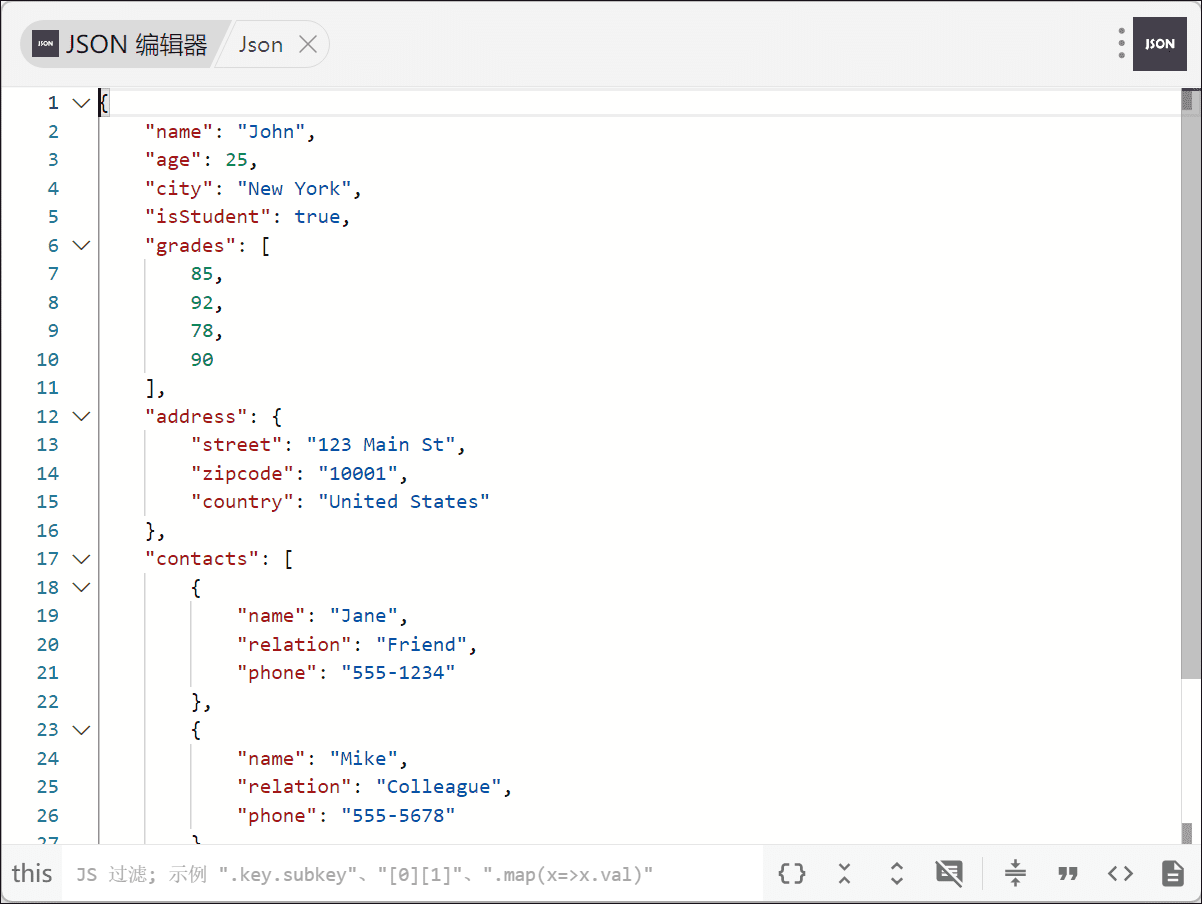Select the JSON 编辑器 tab

(122, 45)
